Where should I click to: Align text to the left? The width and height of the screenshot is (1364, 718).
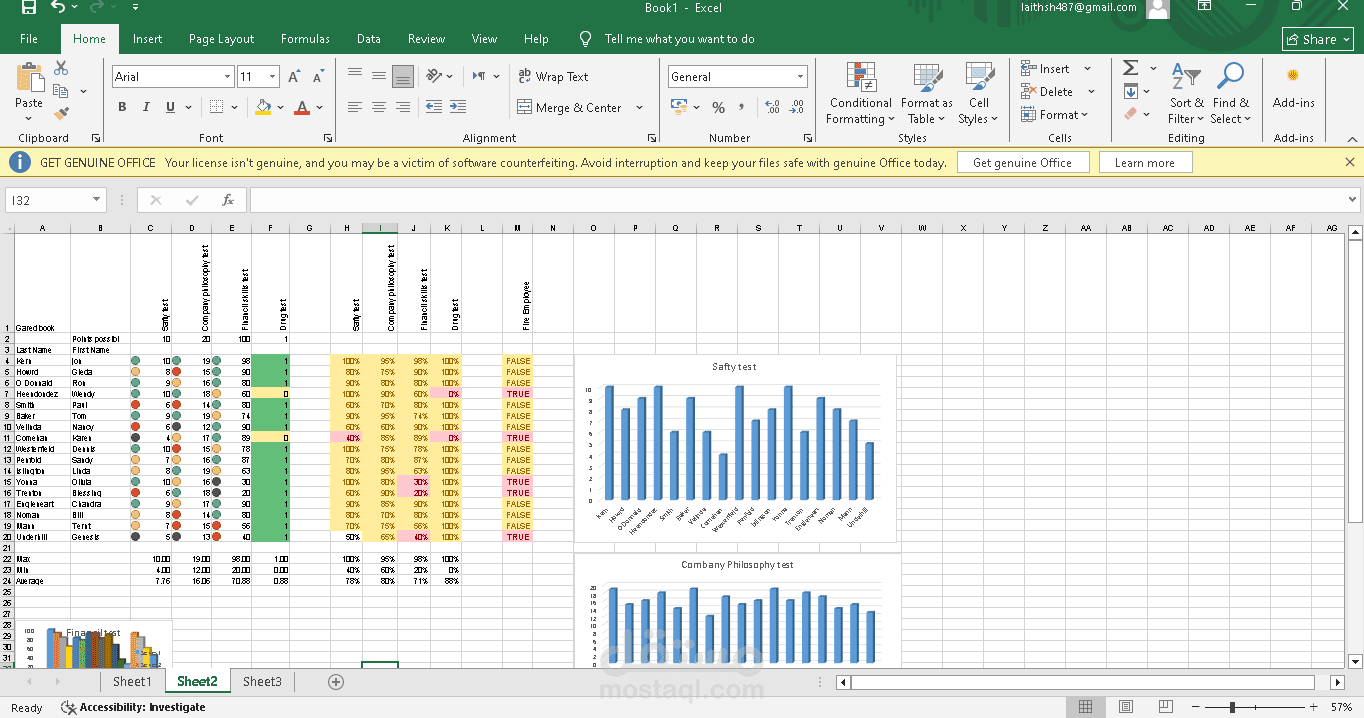(355, 107)
